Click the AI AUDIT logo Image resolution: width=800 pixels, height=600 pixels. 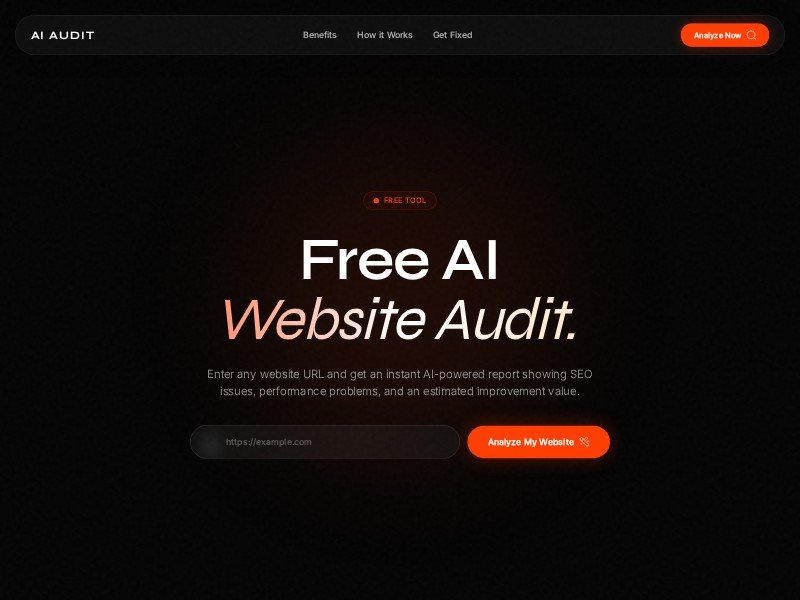coord(63,35)
